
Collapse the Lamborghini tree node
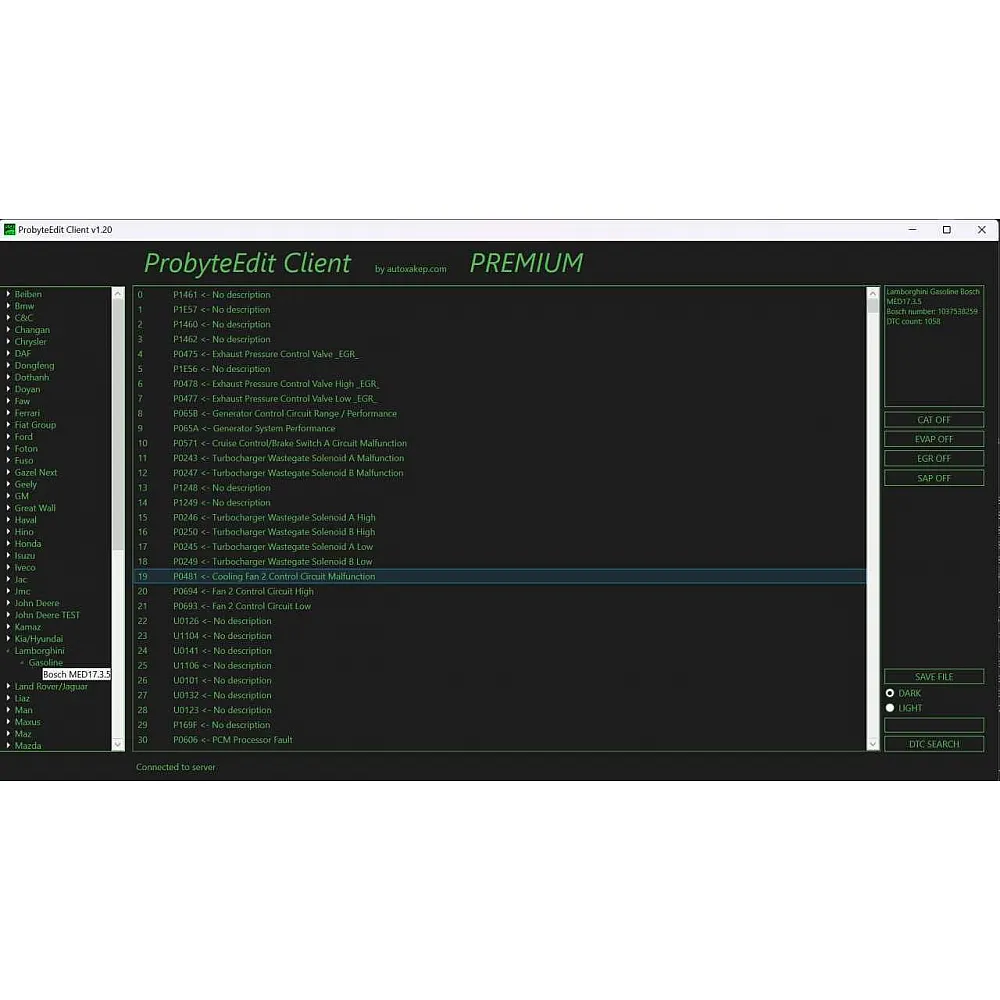(x=9, y=651)
